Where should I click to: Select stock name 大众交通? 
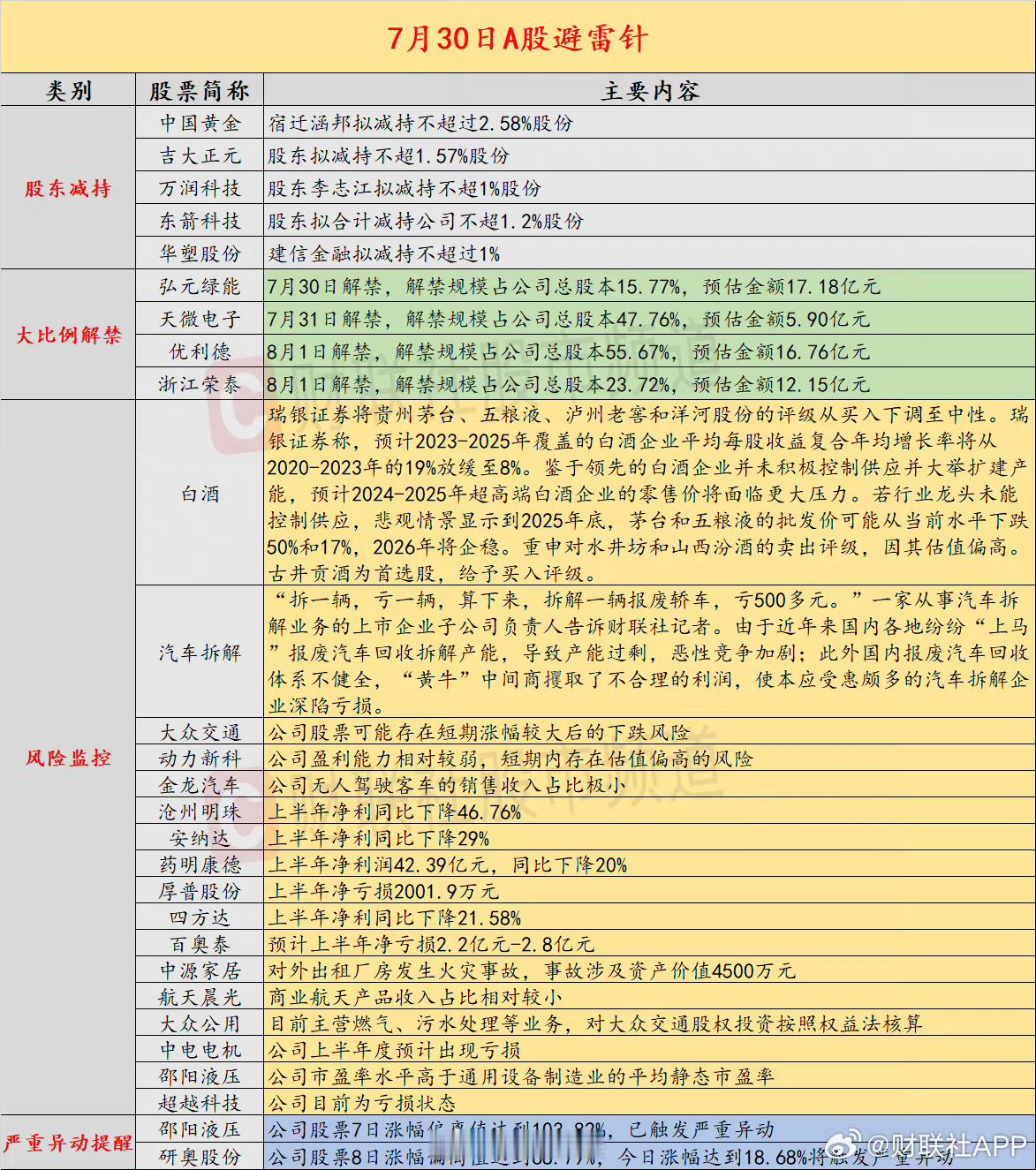click(200, 732)
